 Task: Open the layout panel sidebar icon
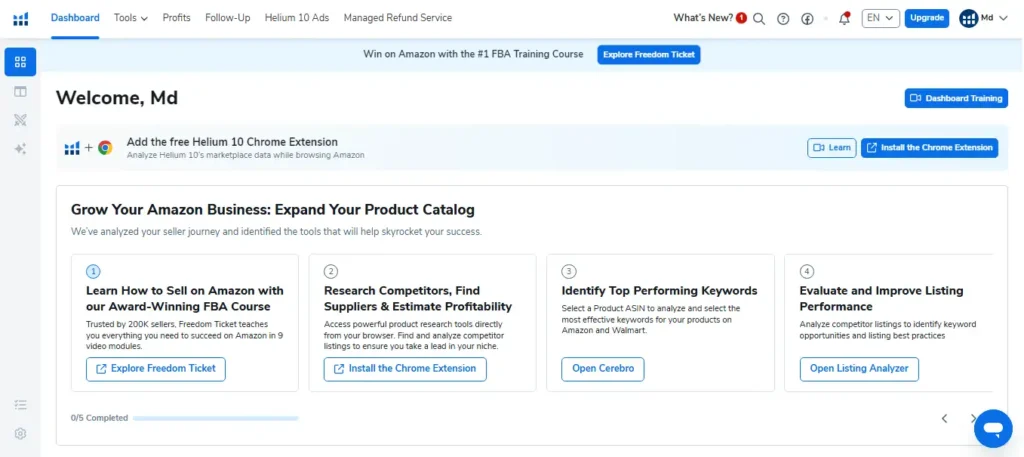pos(20,91)
